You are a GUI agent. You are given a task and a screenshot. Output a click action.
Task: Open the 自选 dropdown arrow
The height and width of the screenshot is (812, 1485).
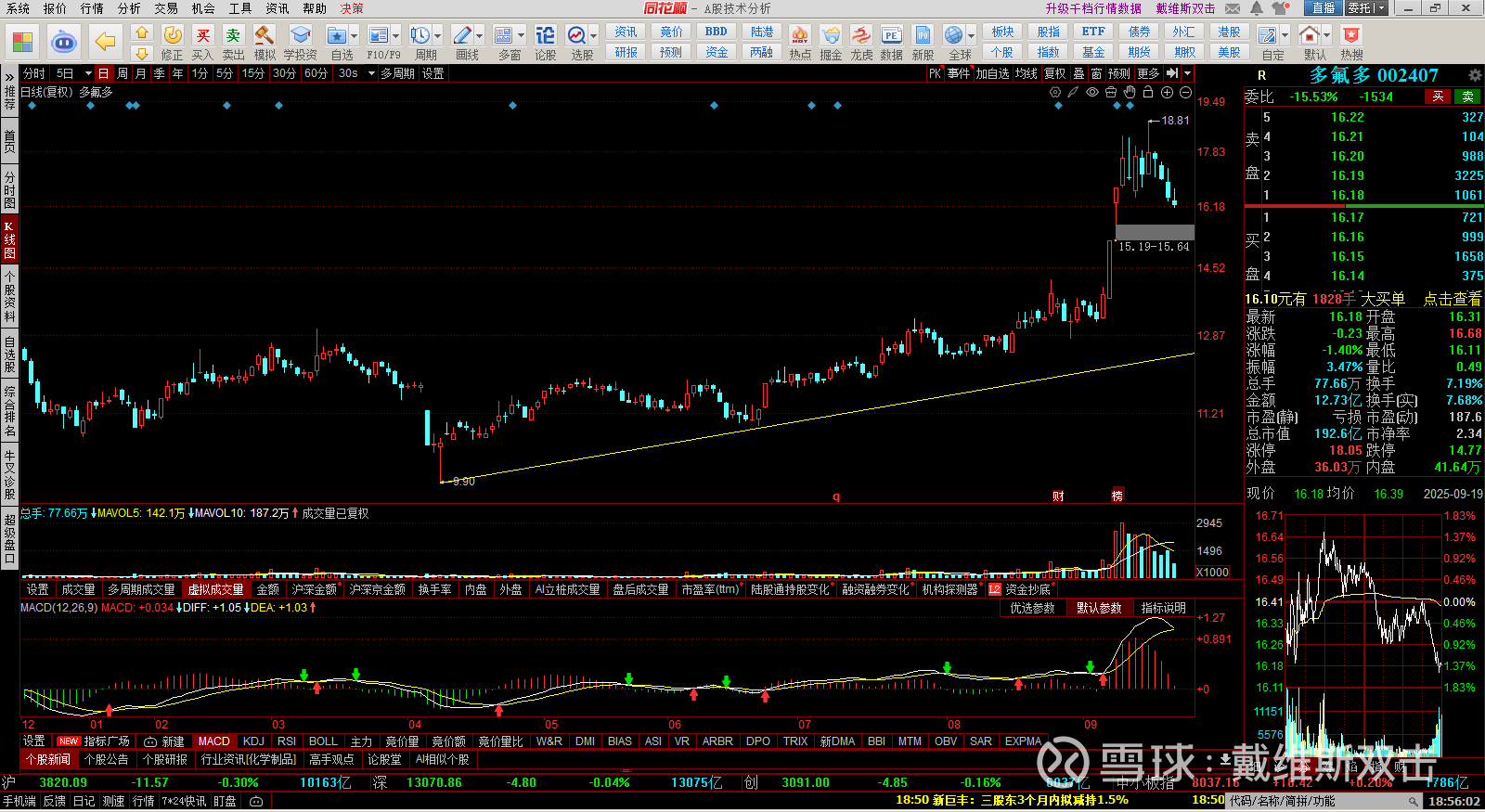pos(354,36)
